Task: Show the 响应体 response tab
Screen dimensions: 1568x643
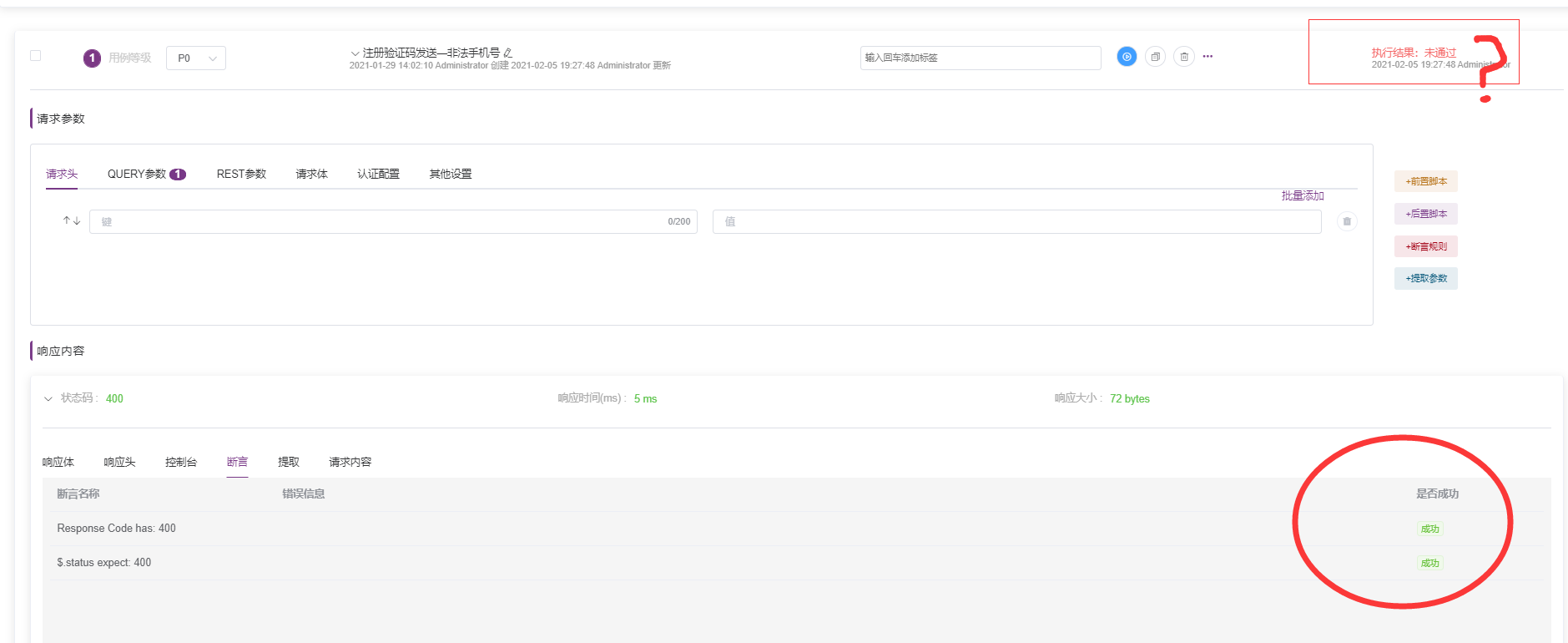Action: coord(58,462)
